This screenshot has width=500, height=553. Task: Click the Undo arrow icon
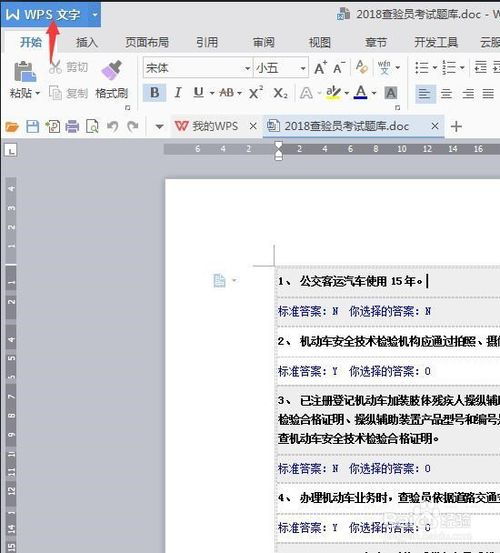tap(112, 126)
